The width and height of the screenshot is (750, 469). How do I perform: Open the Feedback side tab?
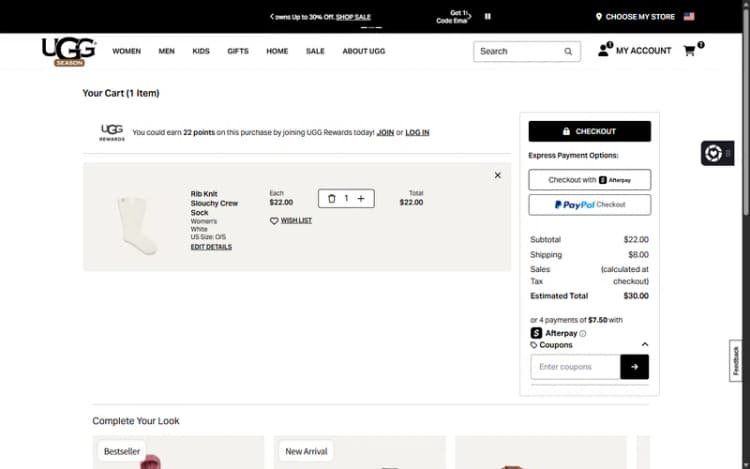tap(736, 360)
